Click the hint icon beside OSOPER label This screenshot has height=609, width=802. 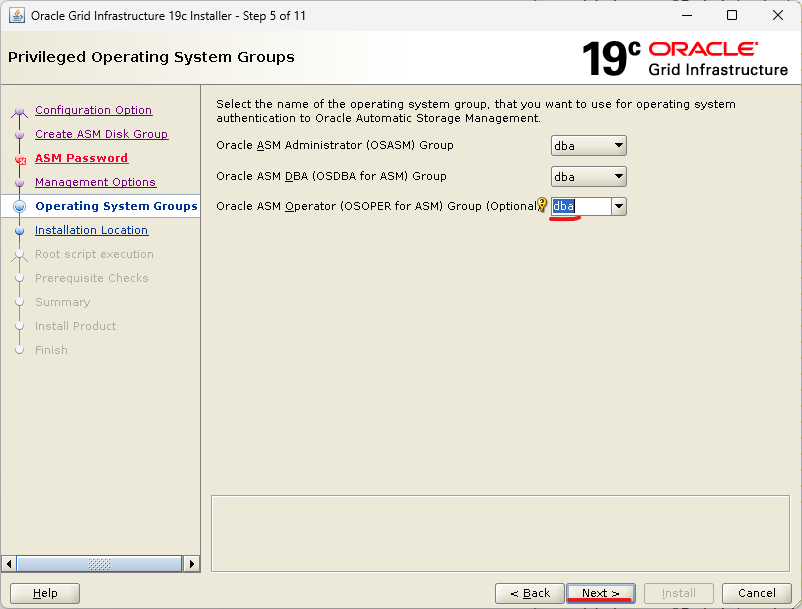542,206
